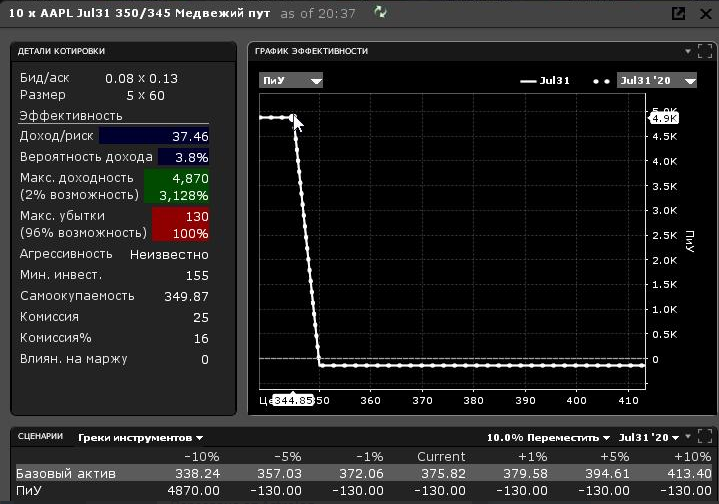Click the Комиссия value 25

point(201,317)
